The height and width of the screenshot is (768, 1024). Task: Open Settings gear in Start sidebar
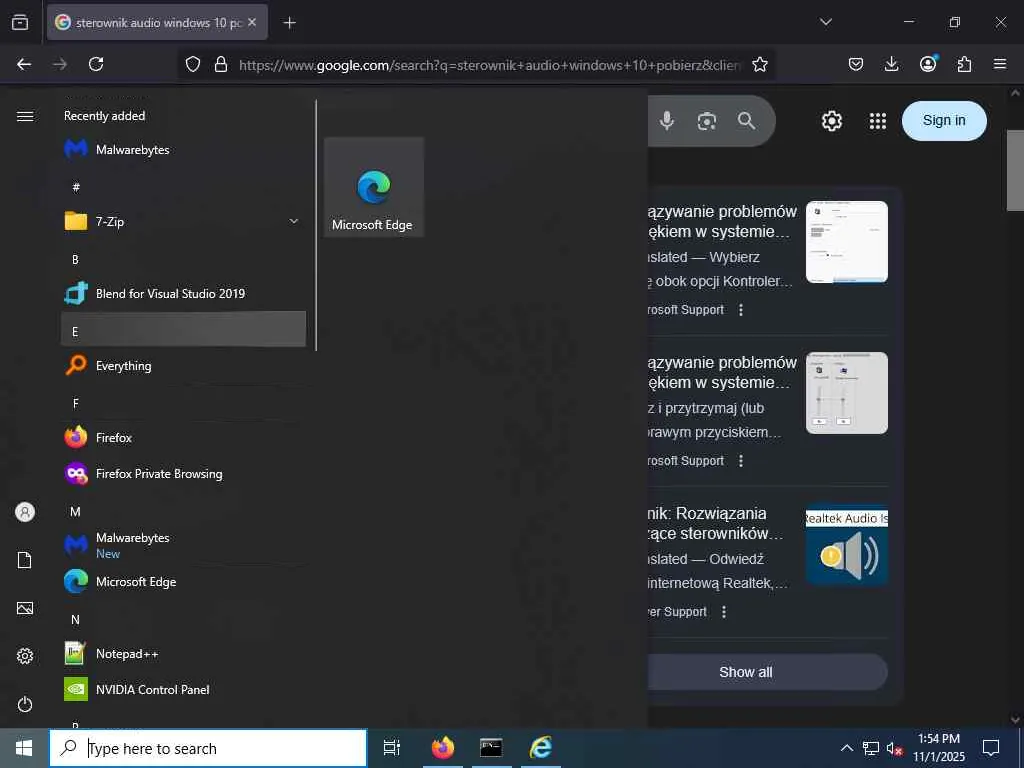pos(25,656)
